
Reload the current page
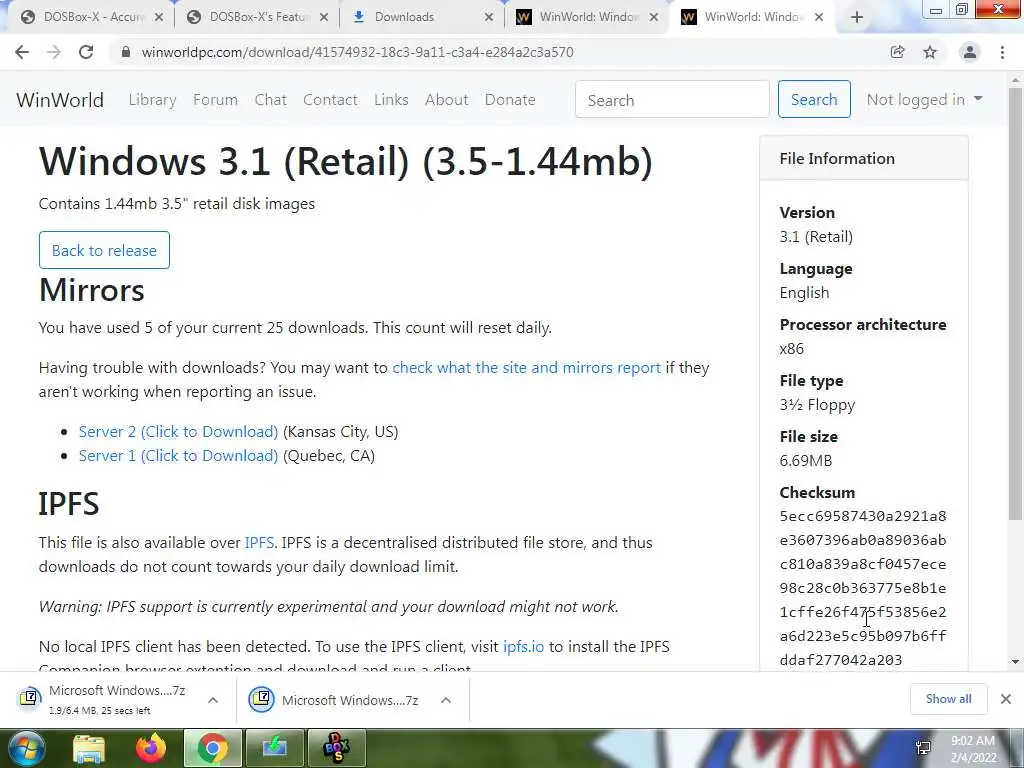pos(86,52)
